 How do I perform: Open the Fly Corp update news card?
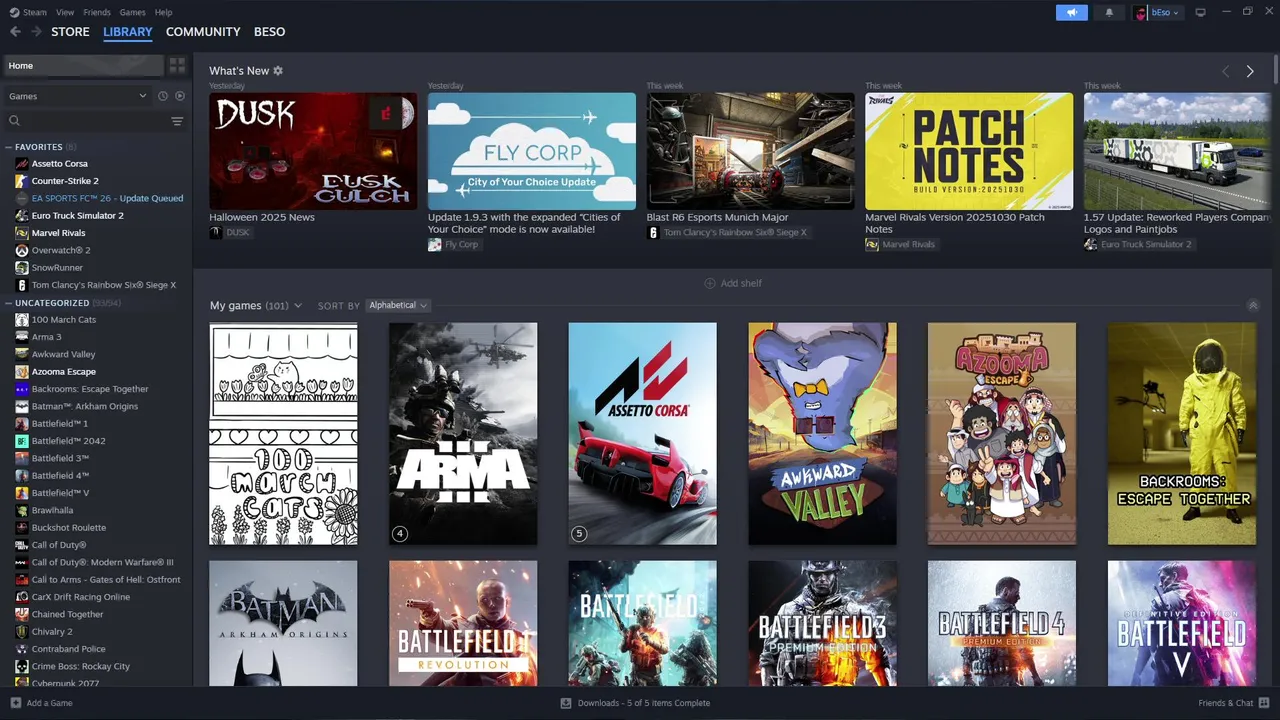point(532,151)
